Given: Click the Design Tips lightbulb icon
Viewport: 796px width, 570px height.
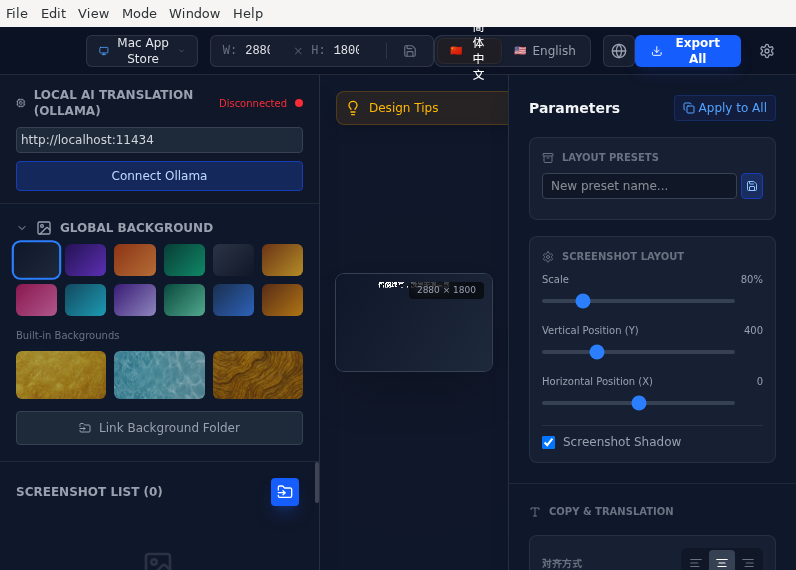Looking at the screenshot, I should coord(353,108).
